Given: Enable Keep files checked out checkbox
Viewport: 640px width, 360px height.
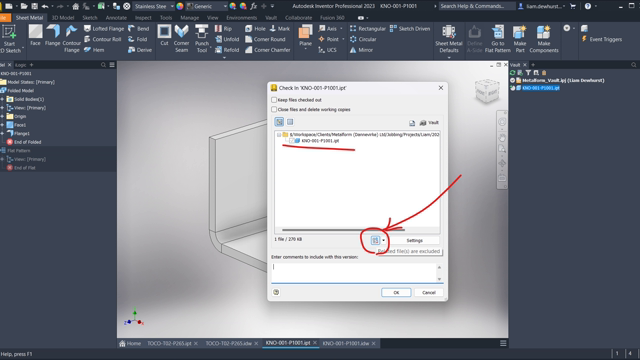Looking at the screenshot, I should pyautogui.click(x=274, y=100).
